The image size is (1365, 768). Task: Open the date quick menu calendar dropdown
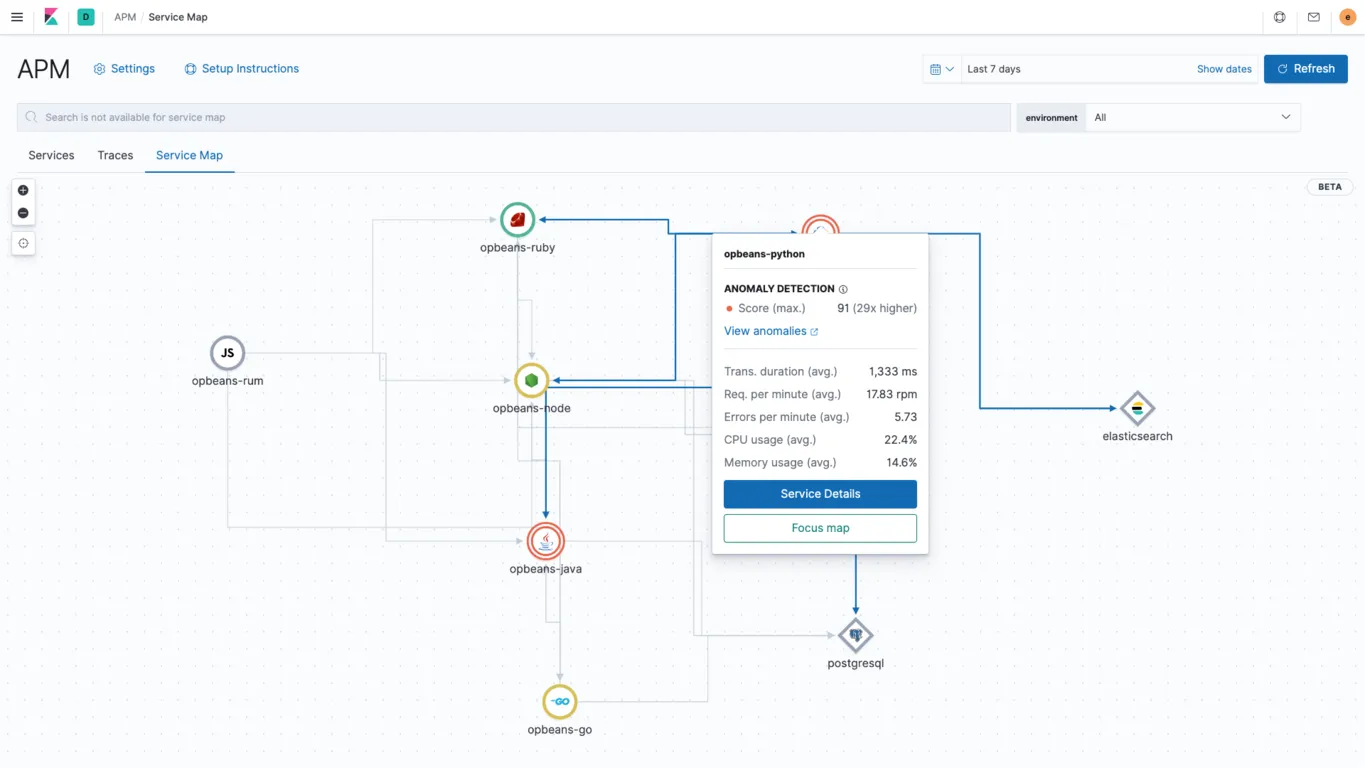click(x=941, y=69)
